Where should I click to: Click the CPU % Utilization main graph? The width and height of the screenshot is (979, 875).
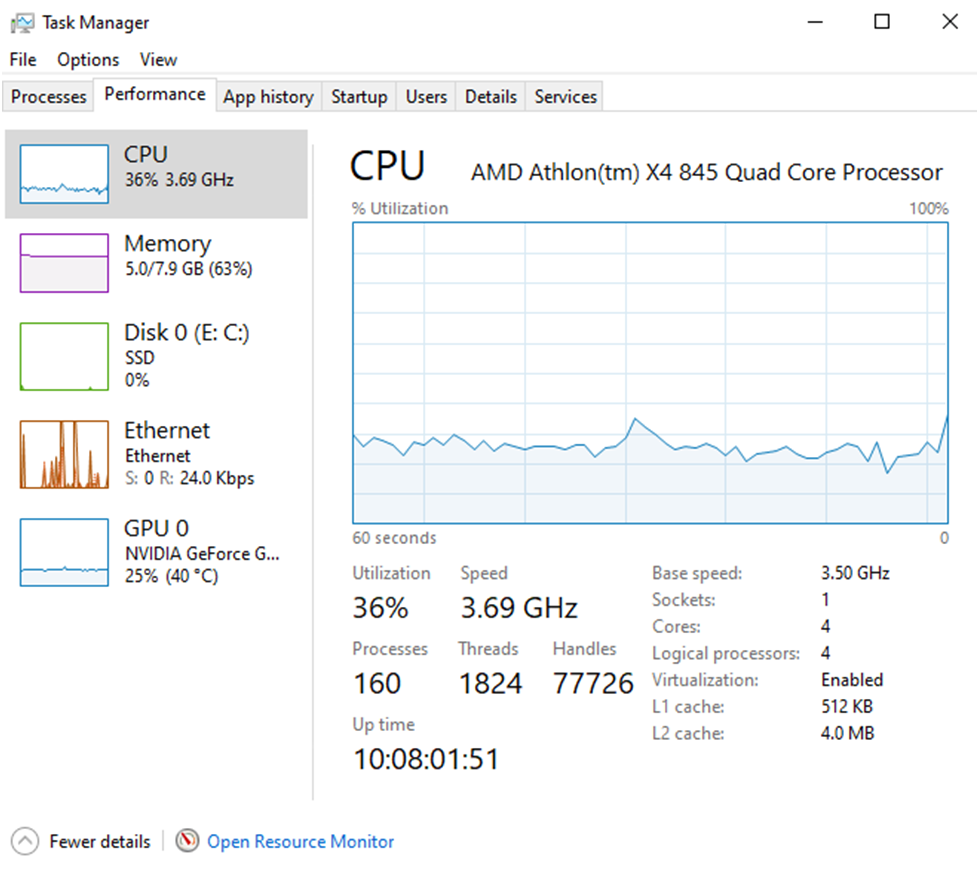(650, 372)
